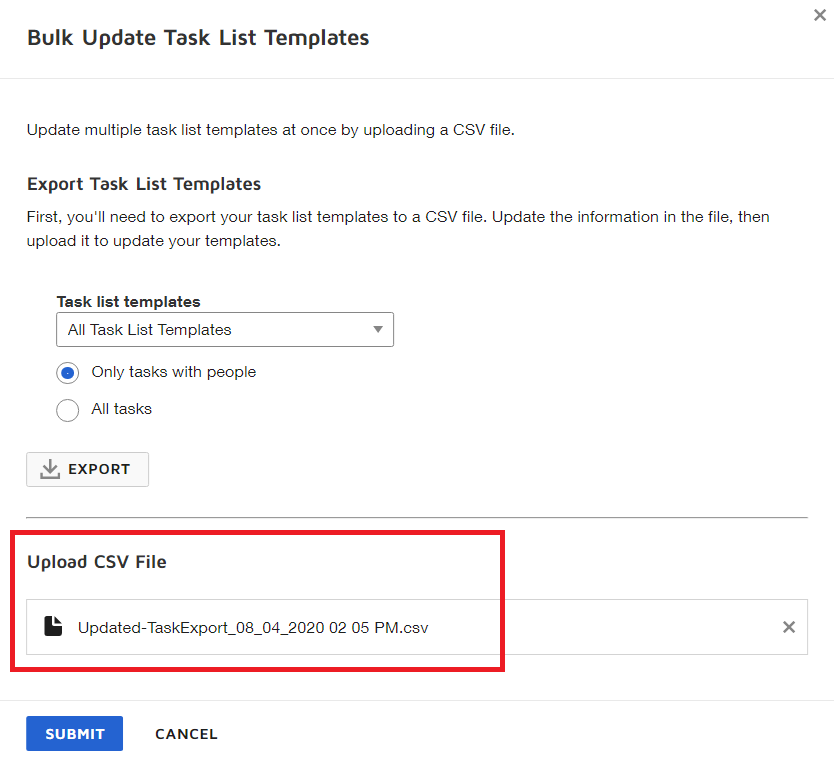
Task: Click the 'Task list templates' field label
Action: pos(128,302)
